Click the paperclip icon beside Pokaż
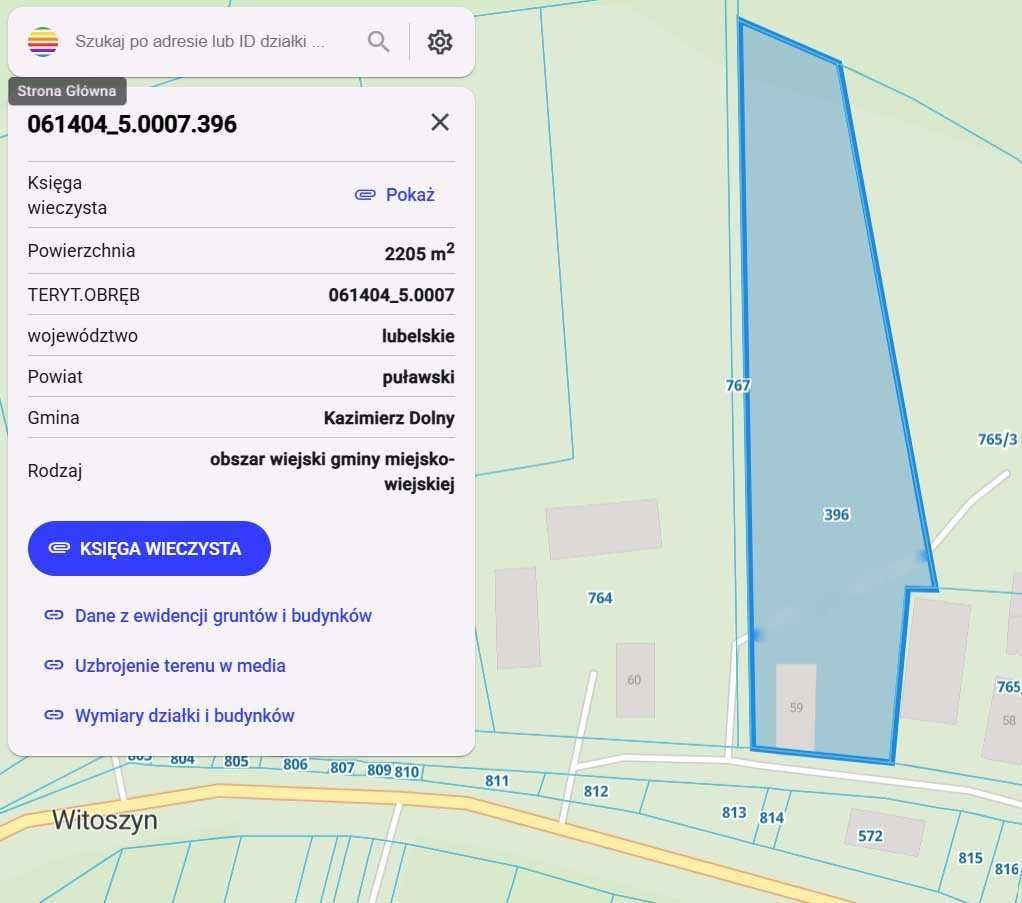The height and width of the screenshot is (903, 1022). click(364, 194)
